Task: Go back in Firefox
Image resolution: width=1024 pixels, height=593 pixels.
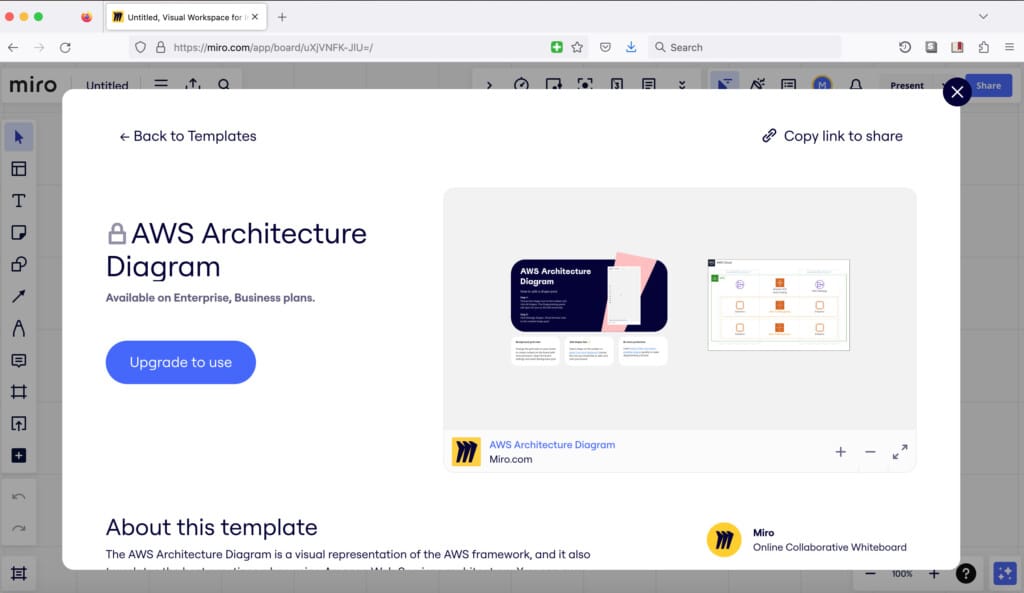Action: tap(13, 47)
